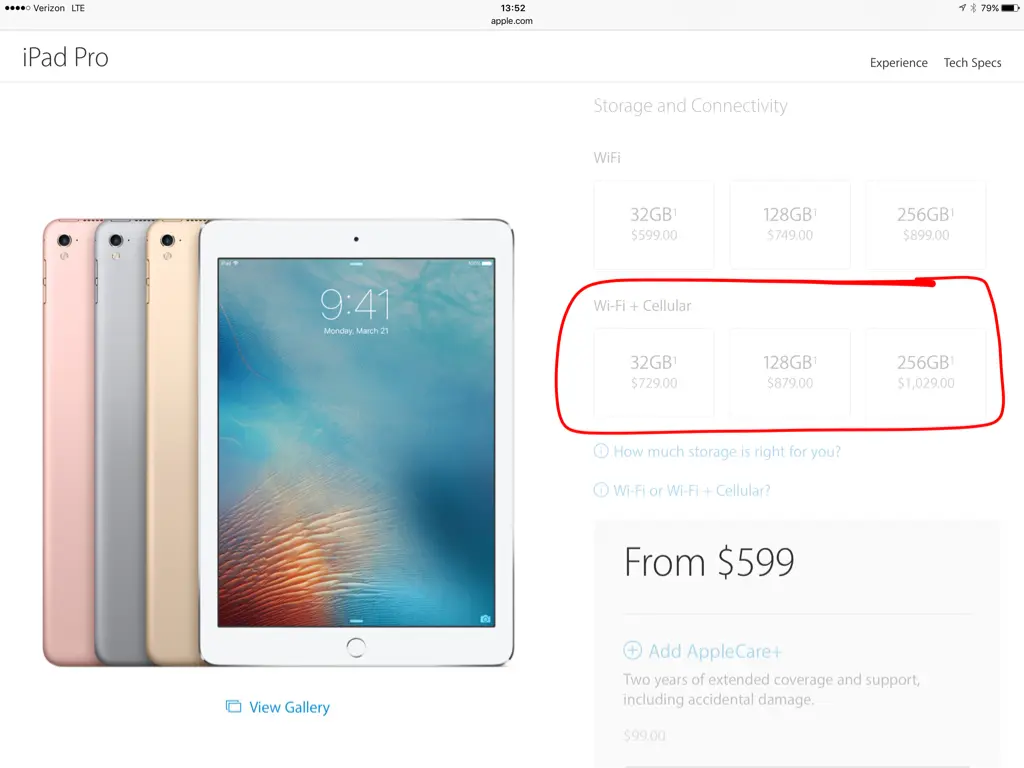Tap the signal strength dots indicator

point(17,8)
